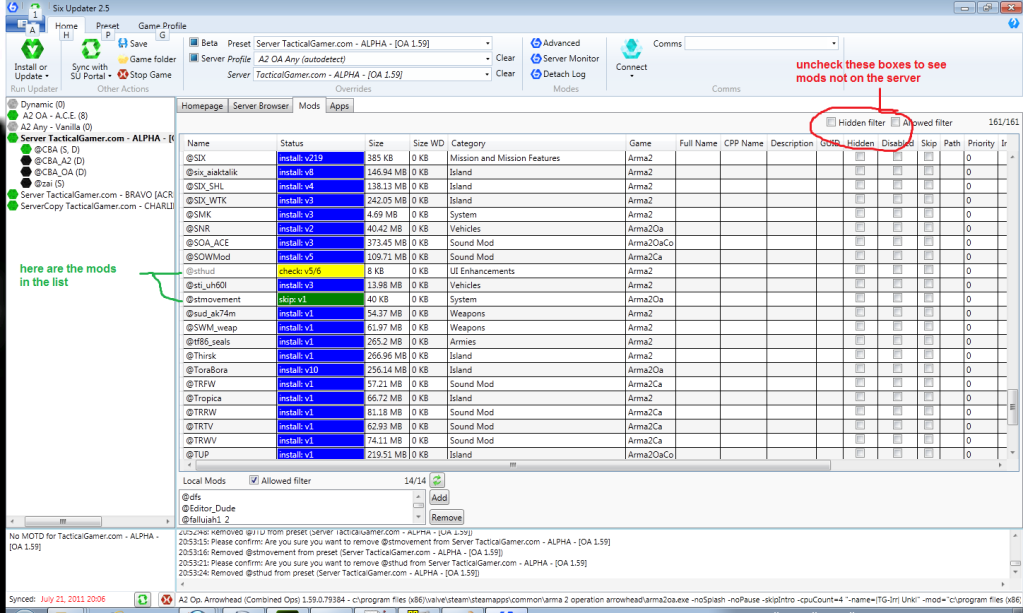Screen dimensions: 1023x613
Task: Click the green 'skip: v1' status cell
Action: tap(320, 299)
